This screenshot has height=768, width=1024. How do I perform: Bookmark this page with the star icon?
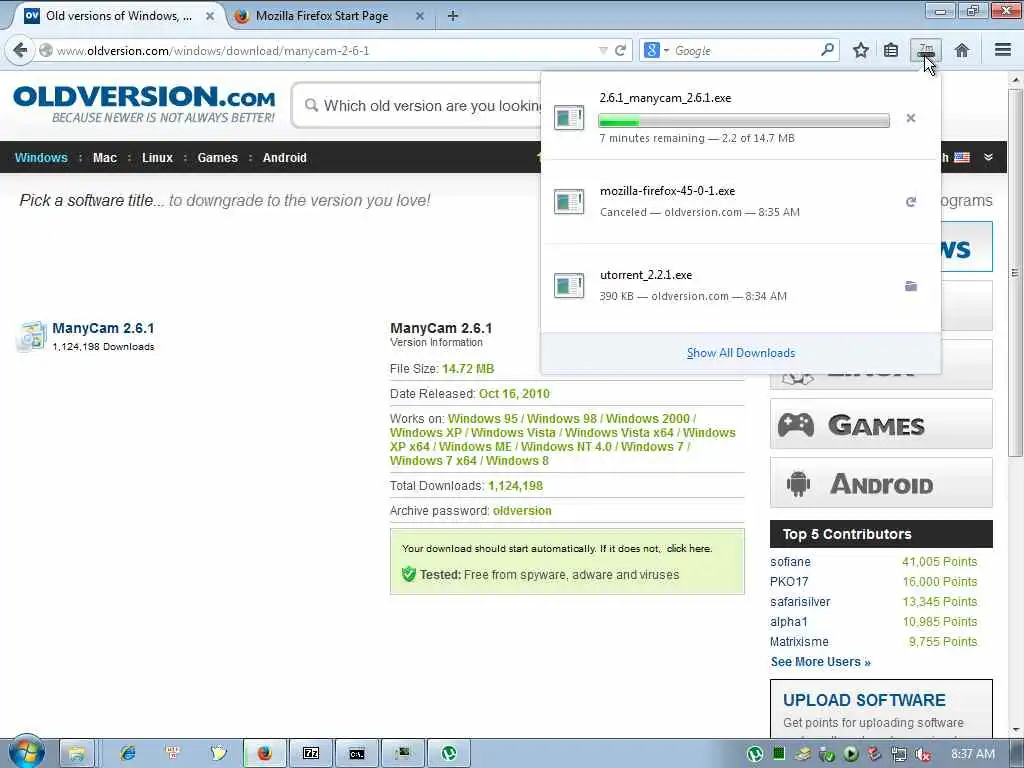coord(861,50)
